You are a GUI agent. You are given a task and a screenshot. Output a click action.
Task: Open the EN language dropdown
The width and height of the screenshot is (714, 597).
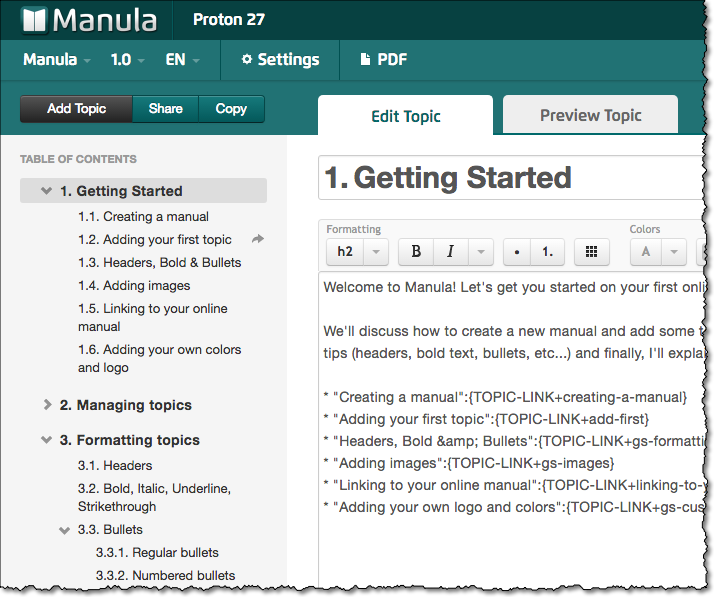pos(183,60)
